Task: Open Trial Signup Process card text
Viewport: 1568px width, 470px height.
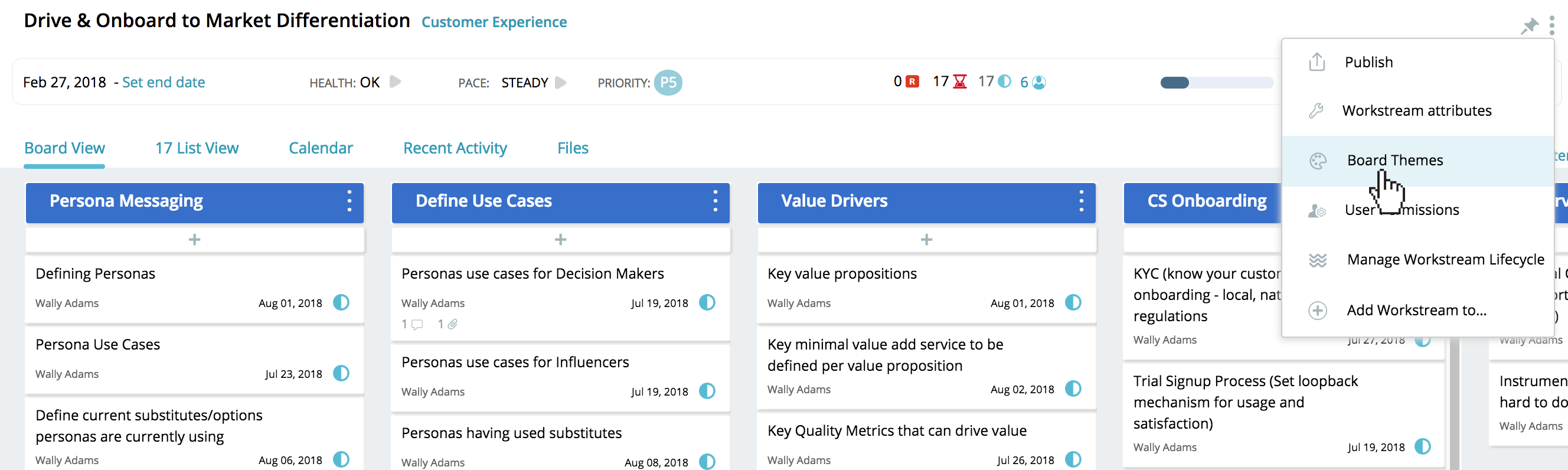Action: tap(1246, 403)
